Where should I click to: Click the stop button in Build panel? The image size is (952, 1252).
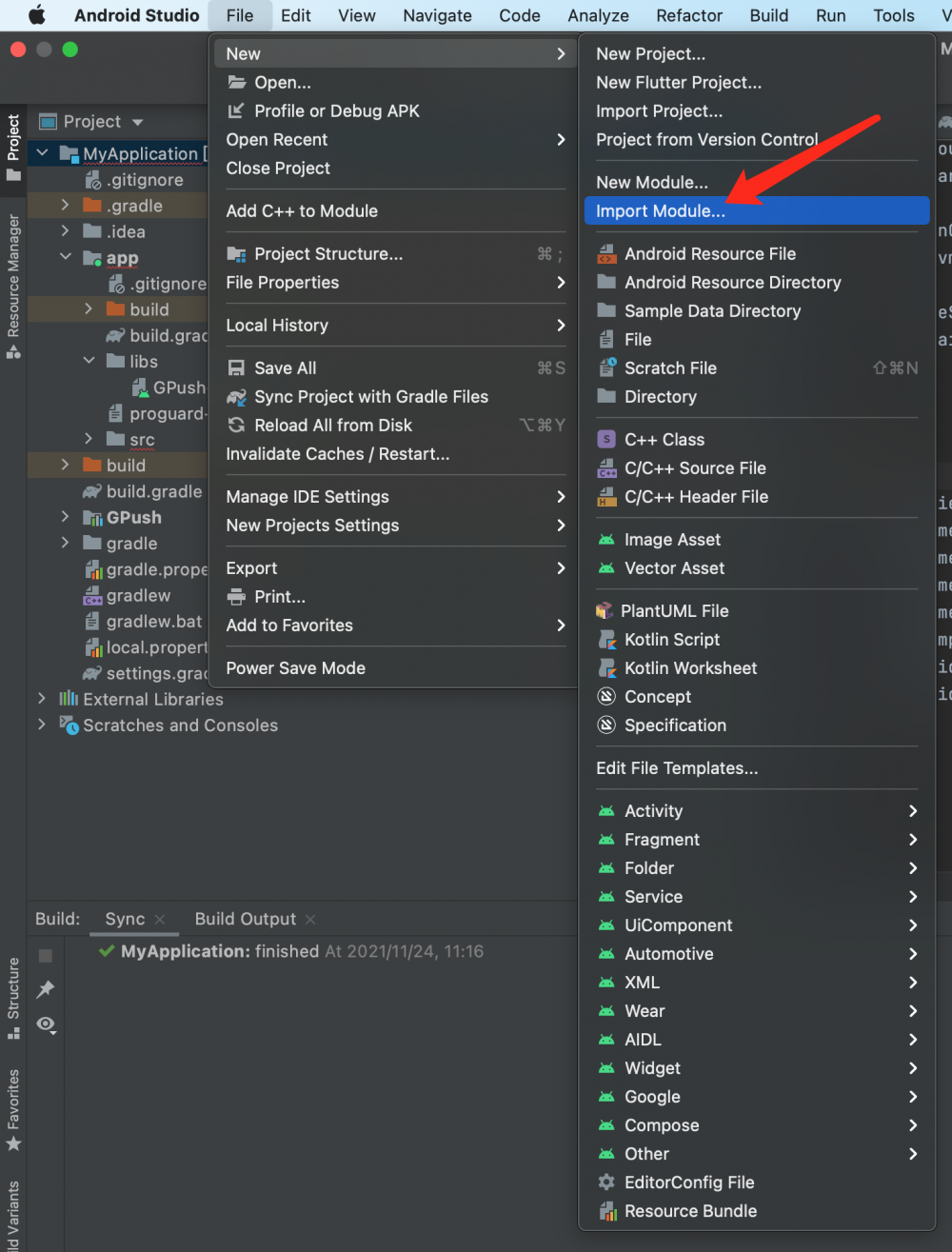(46, 955)
